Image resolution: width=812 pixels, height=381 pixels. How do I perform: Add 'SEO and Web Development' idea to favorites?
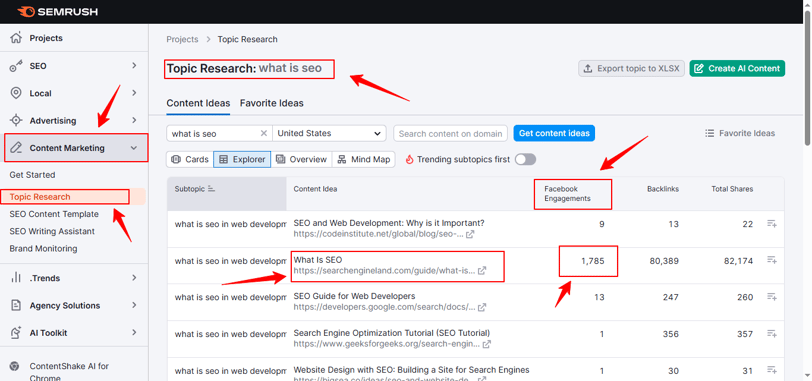[x=772, y=224]
